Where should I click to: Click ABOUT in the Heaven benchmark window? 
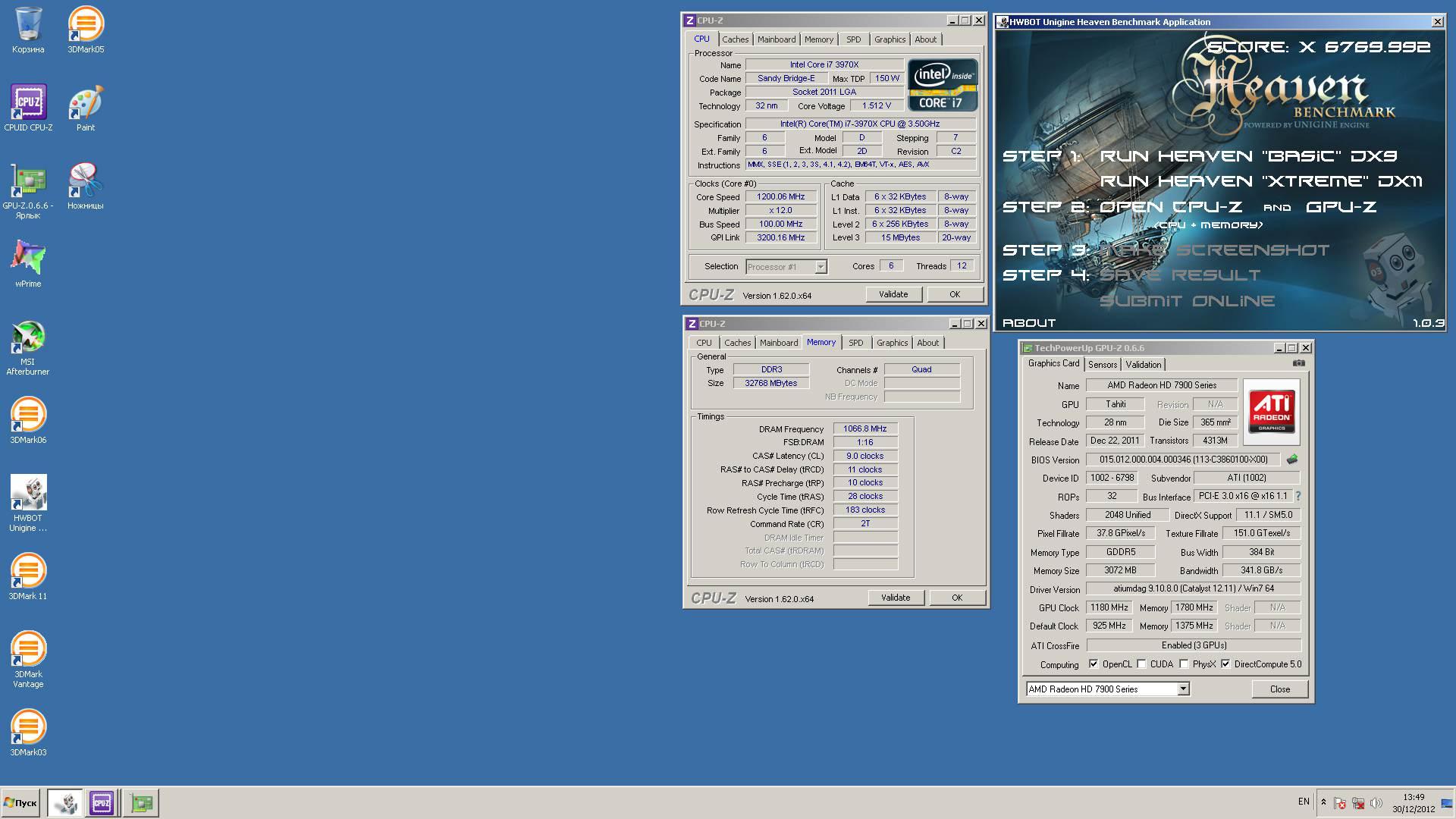(1029, 323)
